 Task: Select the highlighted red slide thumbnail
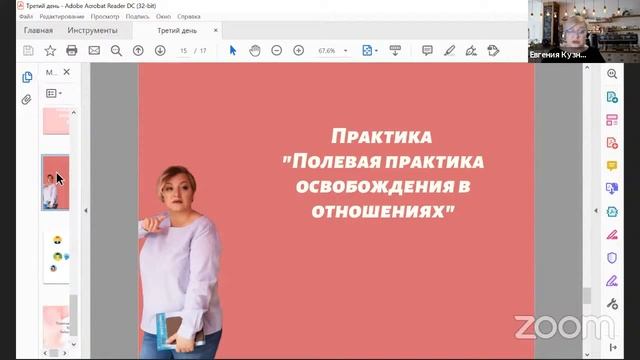56,182
